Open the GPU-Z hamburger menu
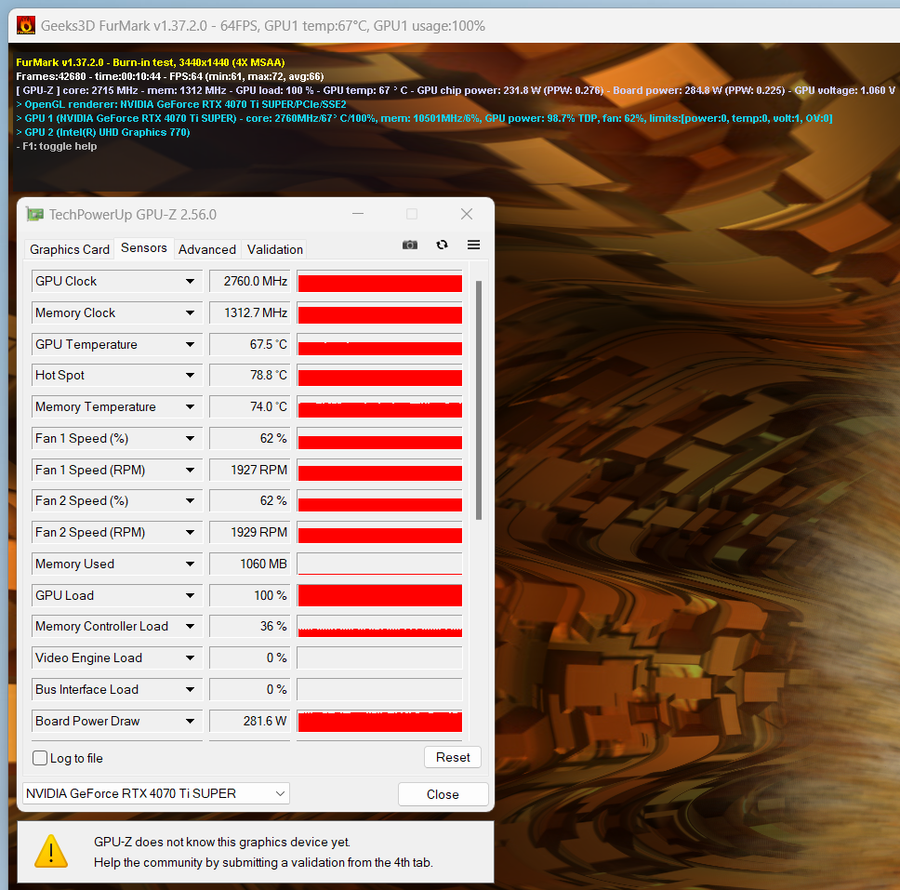Screen dimensions: 900x890 coord(474,245)
